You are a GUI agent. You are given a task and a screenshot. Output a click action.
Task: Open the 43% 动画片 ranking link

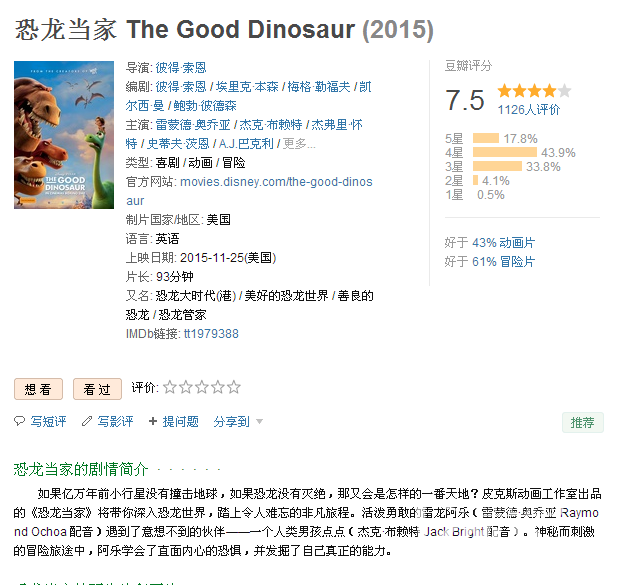point(503,243)
